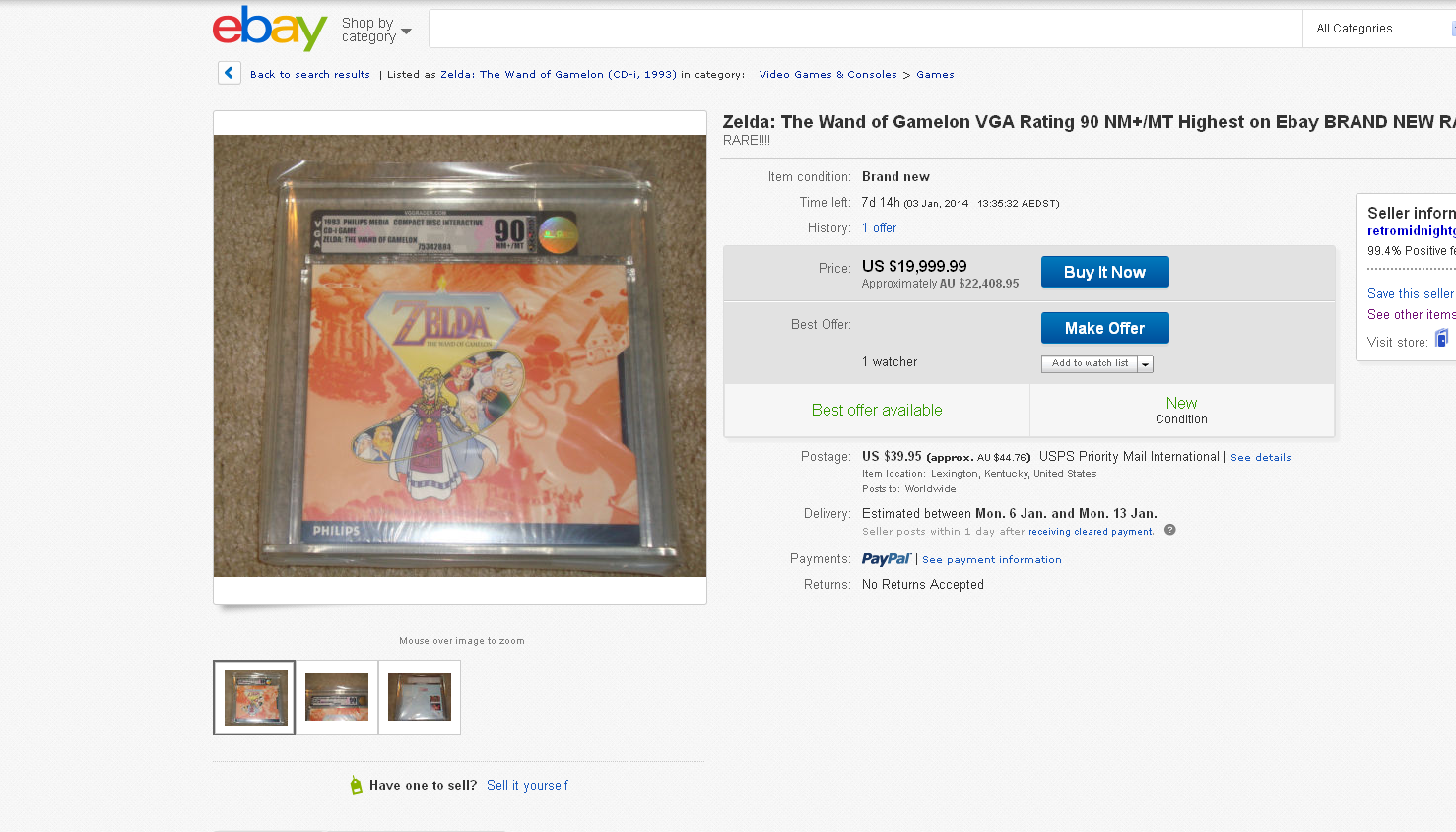Click the sell tag icon
Screen dimensions: 1456x832
[x=356, y=785]
